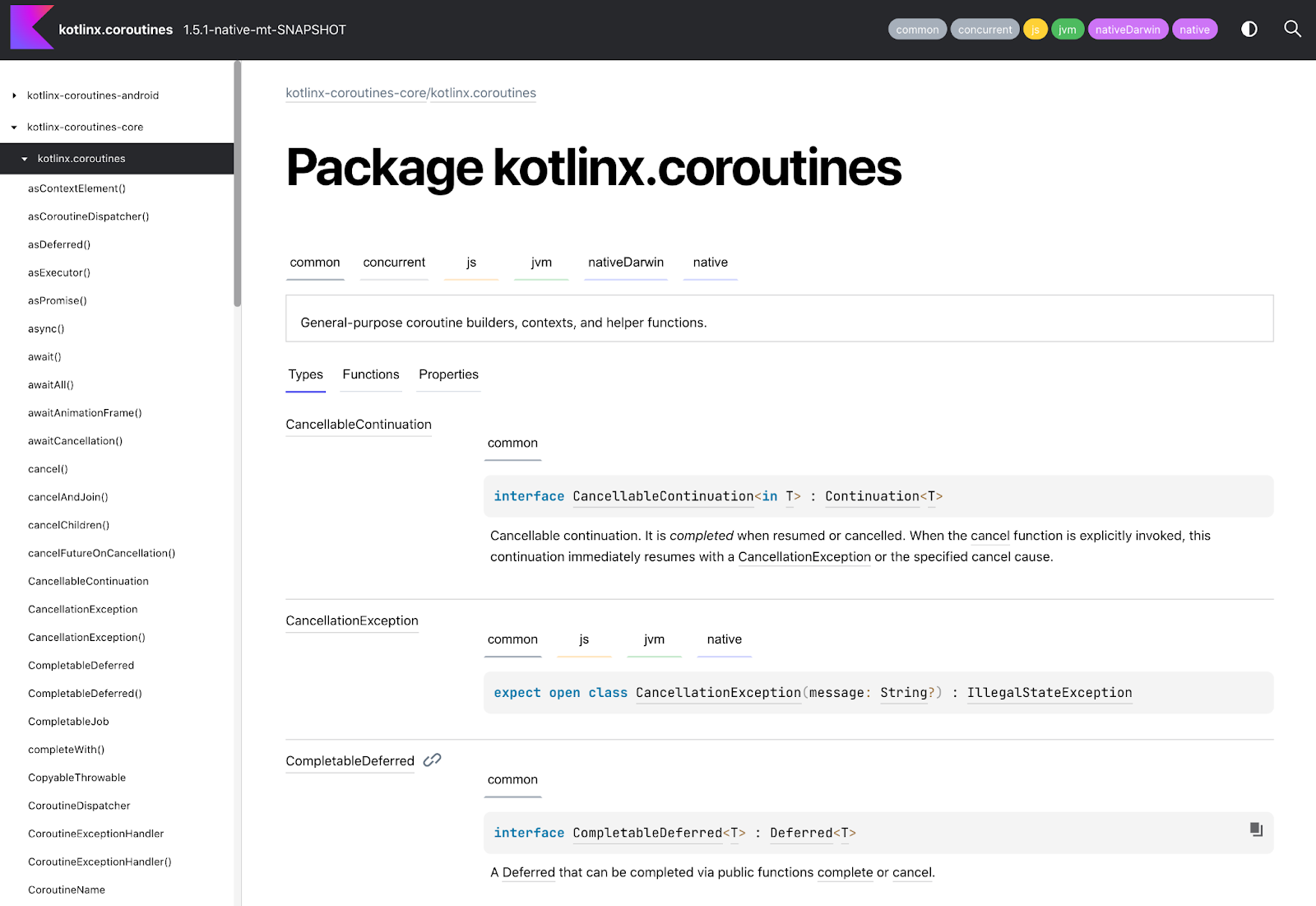Select CoroutineDispatcher in the sidebar

coord(79,806)
